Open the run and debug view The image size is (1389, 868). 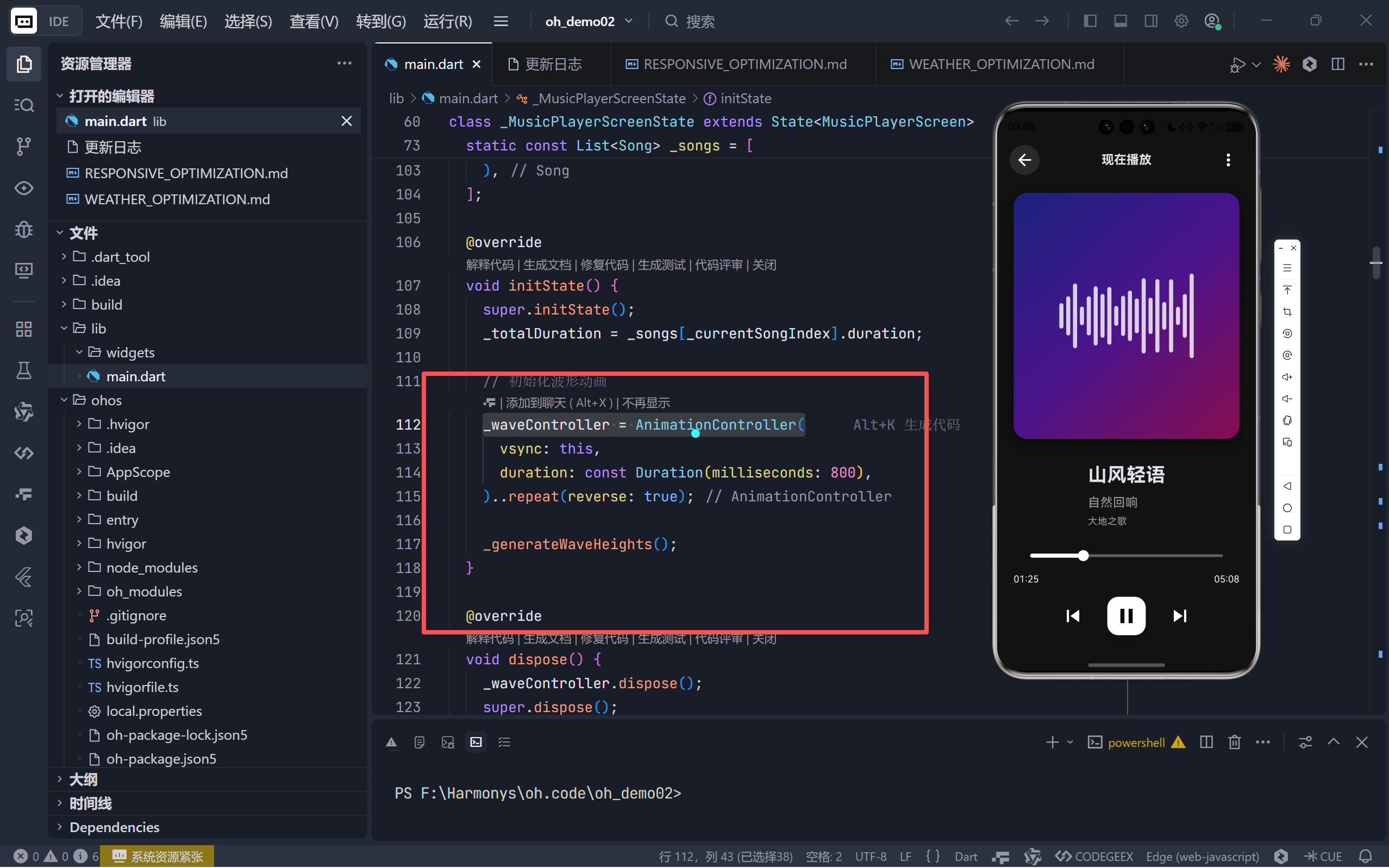point(23,230)
